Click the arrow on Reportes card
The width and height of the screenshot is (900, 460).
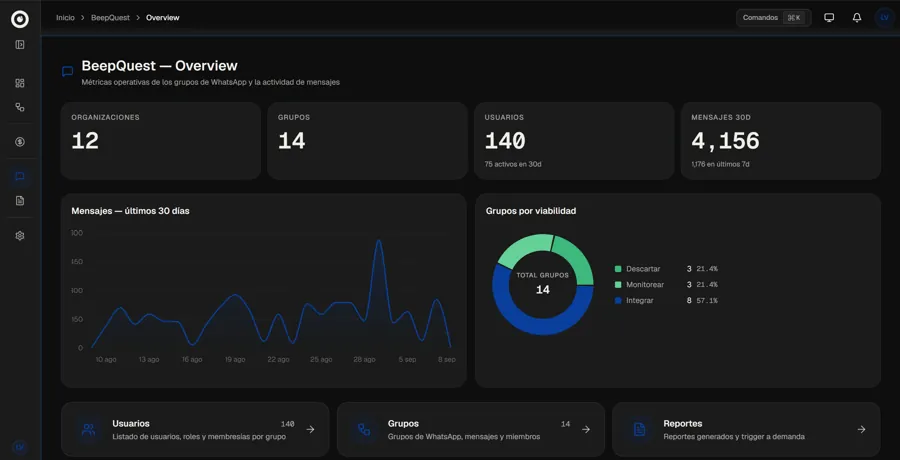coord(861,429)
